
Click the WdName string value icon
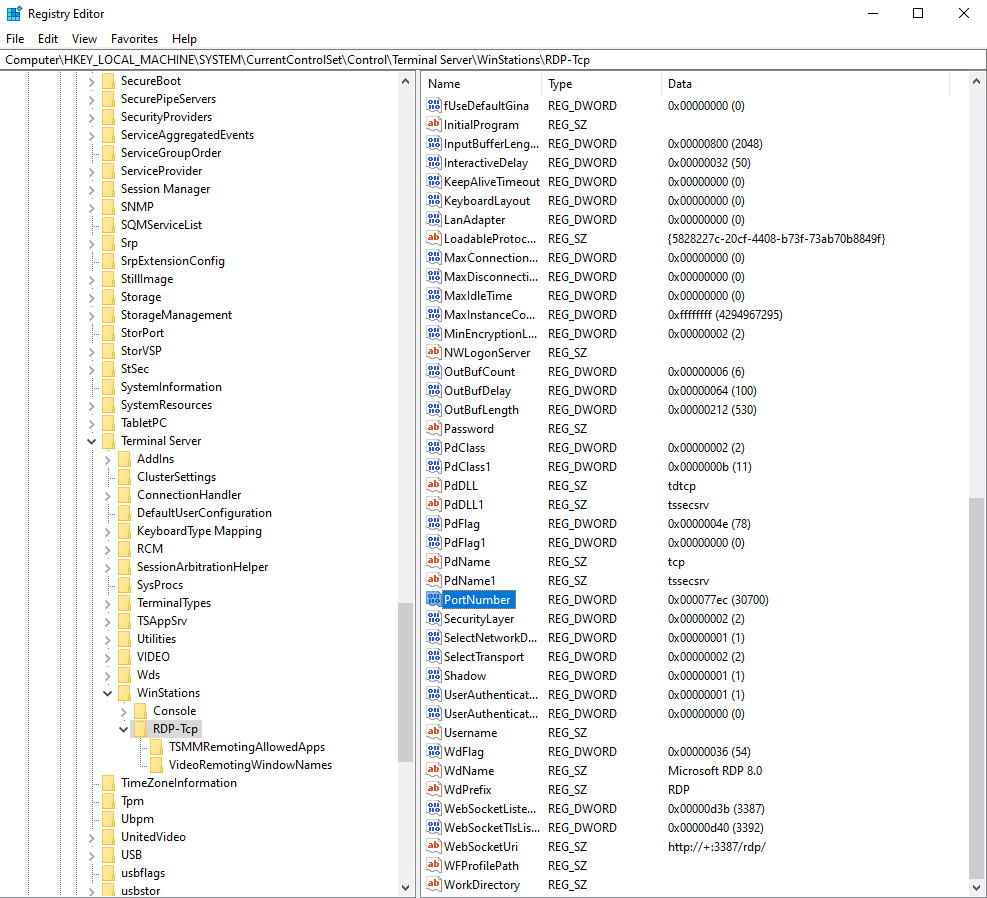(x=433, y=770)
